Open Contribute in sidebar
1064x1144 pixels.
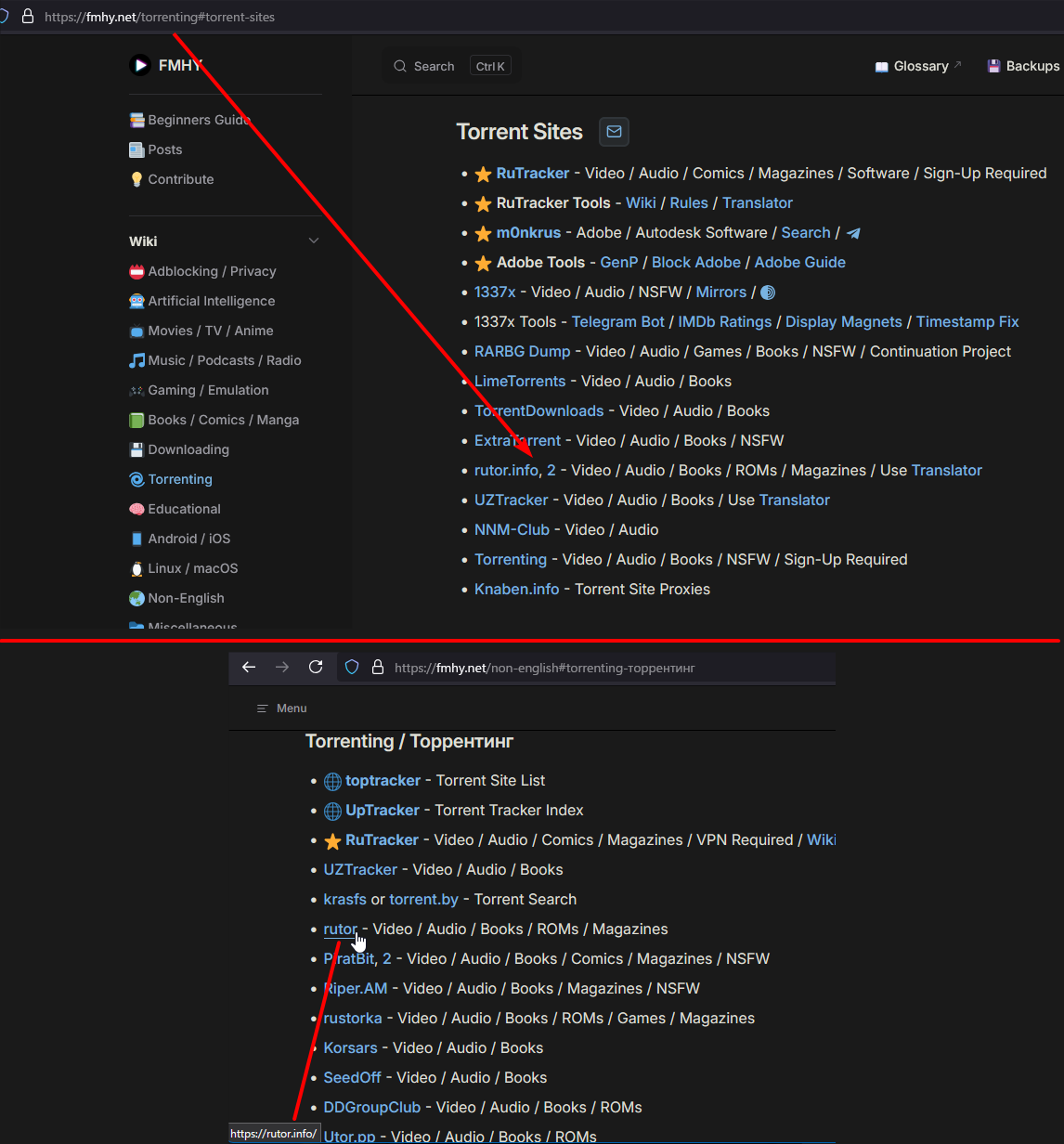pos(172,179)
